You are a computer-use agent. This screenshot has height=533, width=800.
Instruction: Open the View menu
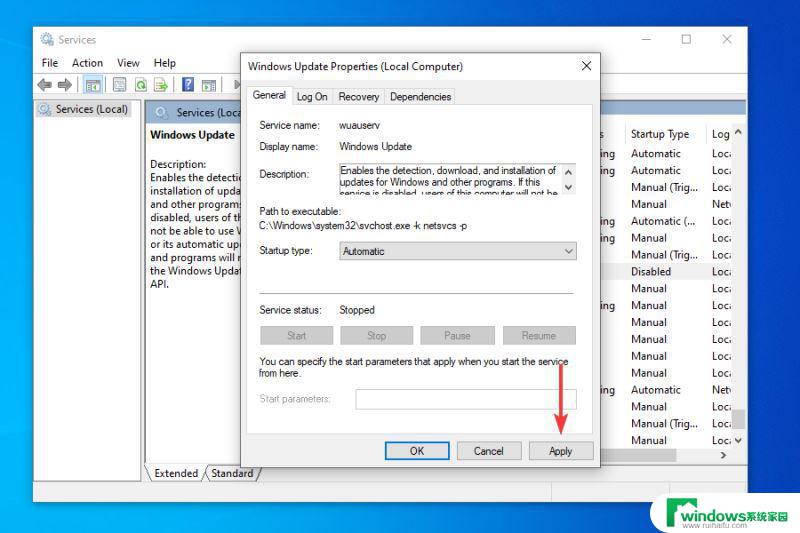pos(128,63)
